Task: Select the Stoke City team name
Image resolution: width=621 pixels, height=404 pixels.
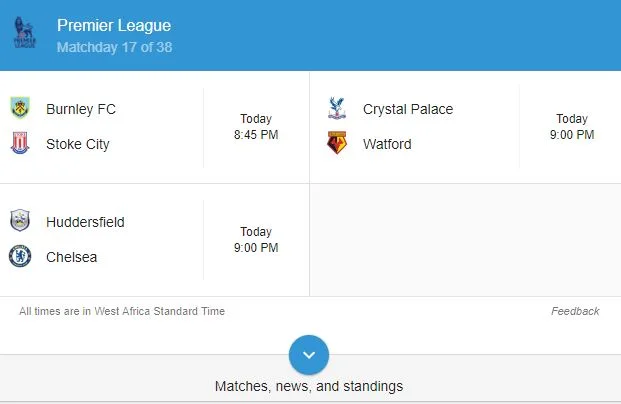Action: (x=78, y=144)
